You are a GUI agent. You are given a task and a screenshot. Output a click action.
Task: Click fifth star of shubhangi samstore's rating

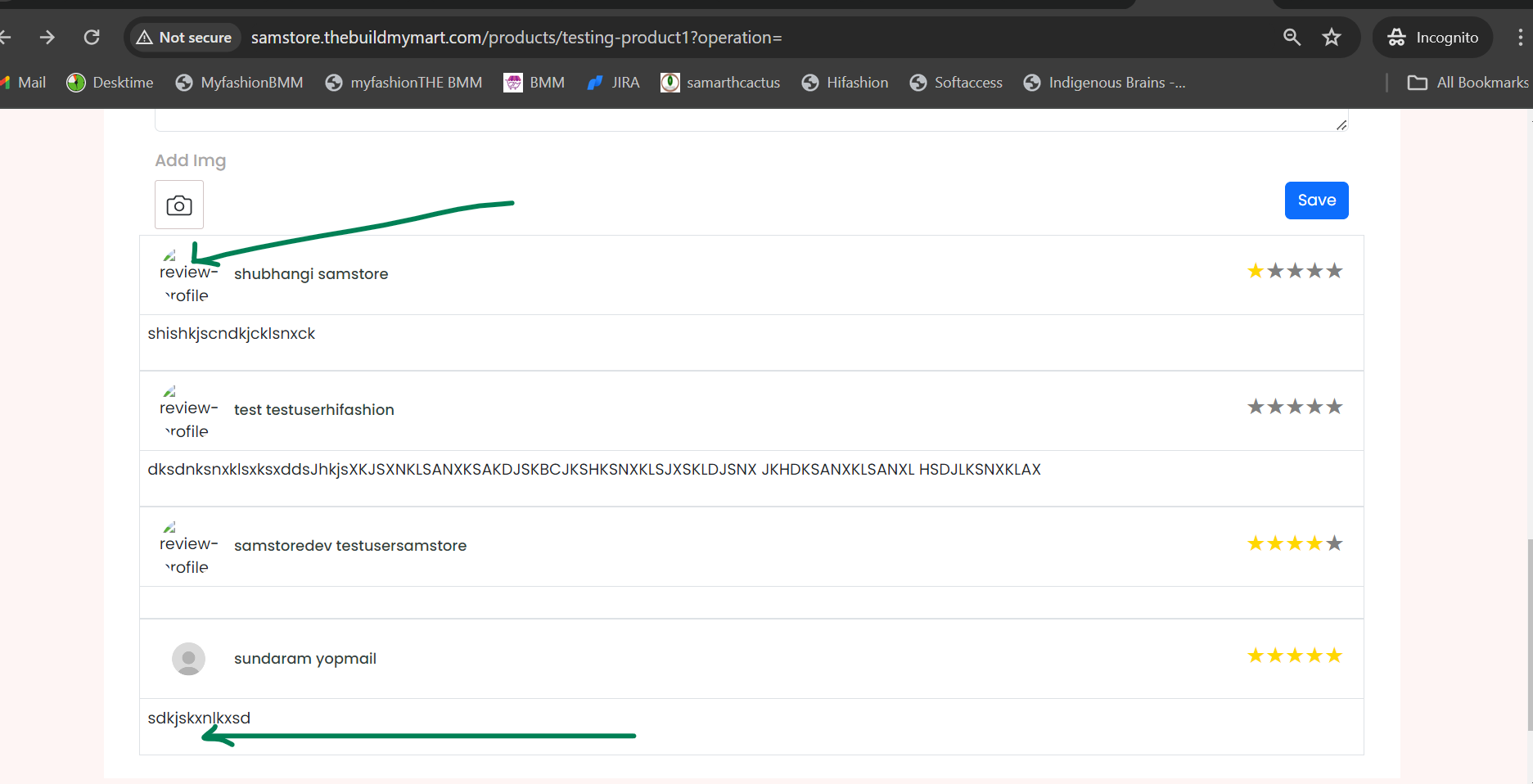[1334, 271]
